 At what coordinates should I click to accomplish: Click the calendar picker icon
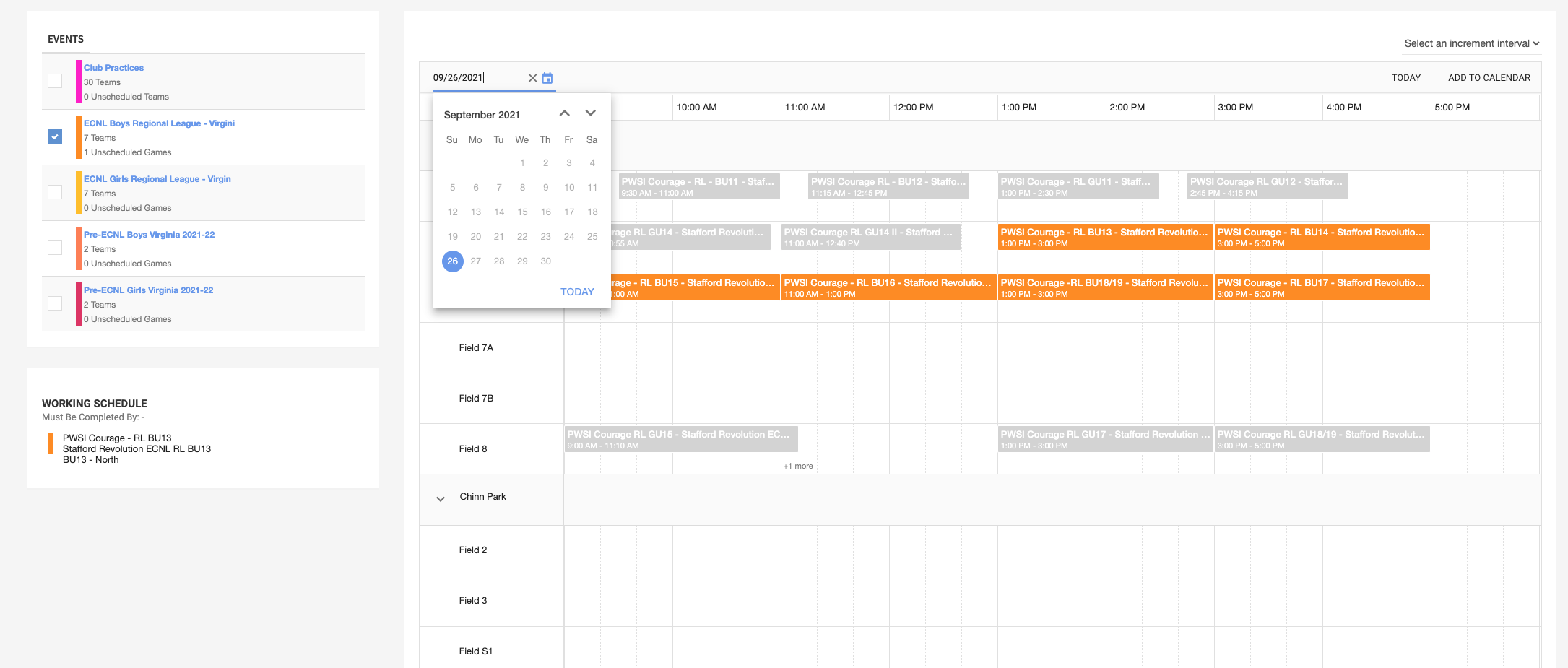(x=547, y=78)
